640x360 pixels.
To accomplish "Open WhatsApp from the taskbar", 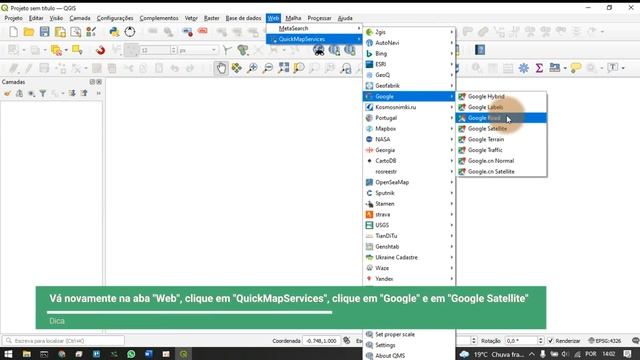I will pos(131,354).
